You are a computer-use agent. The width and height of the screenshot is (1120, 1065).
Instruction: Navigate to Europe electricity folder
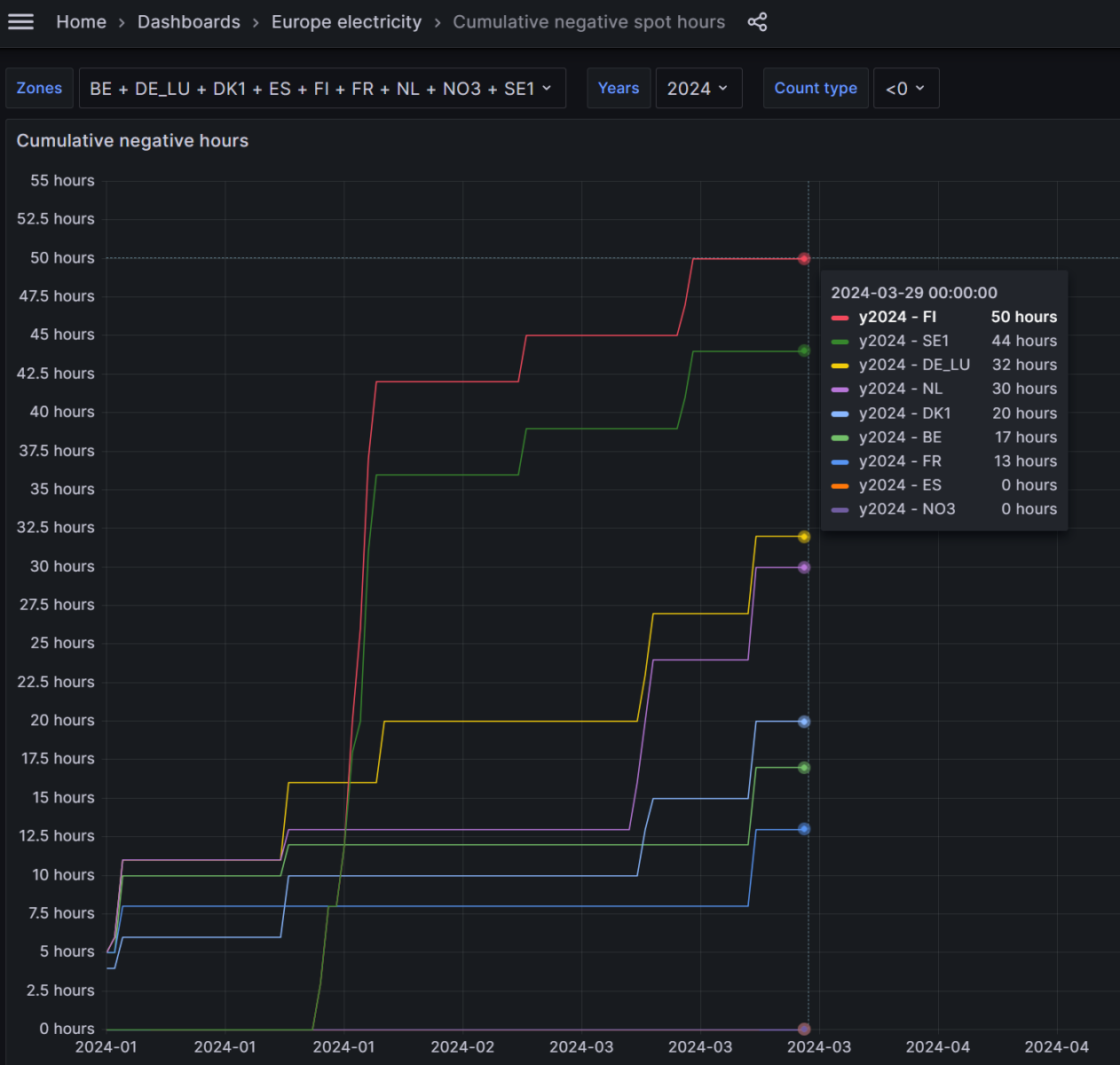[346, 22]
